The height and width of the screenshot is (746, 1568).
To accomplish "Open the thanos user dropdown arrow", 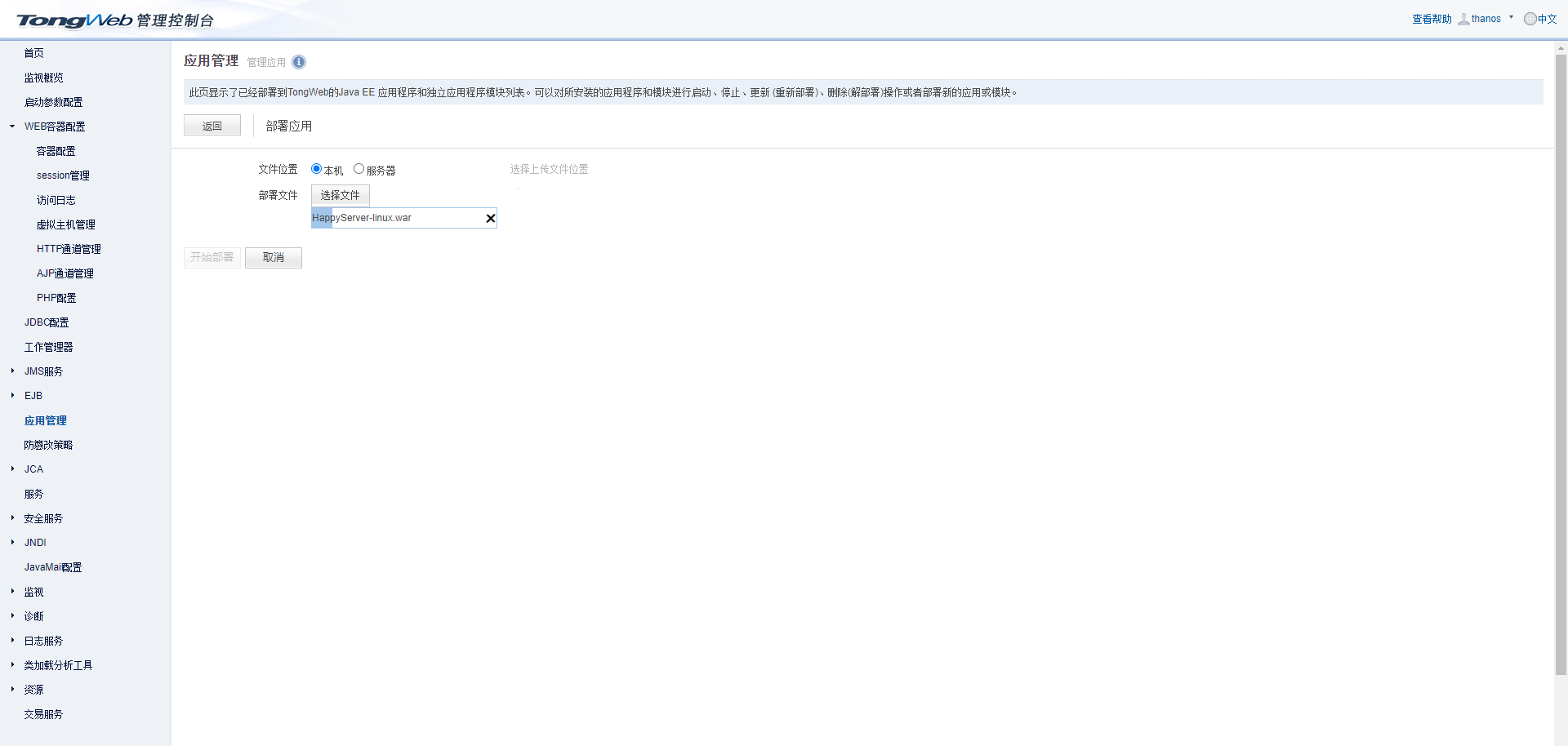I will (x=1511, y=17).
